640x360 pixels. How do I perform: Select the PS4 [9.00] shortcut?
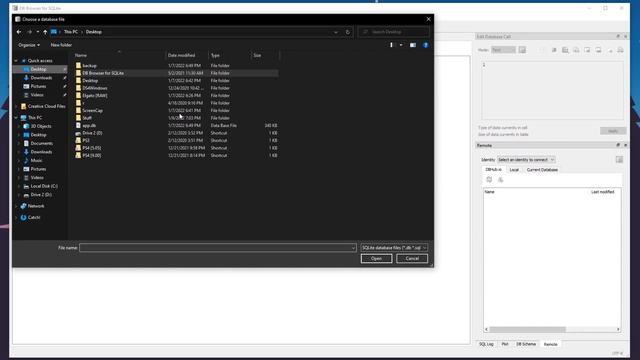coord(176,156)
